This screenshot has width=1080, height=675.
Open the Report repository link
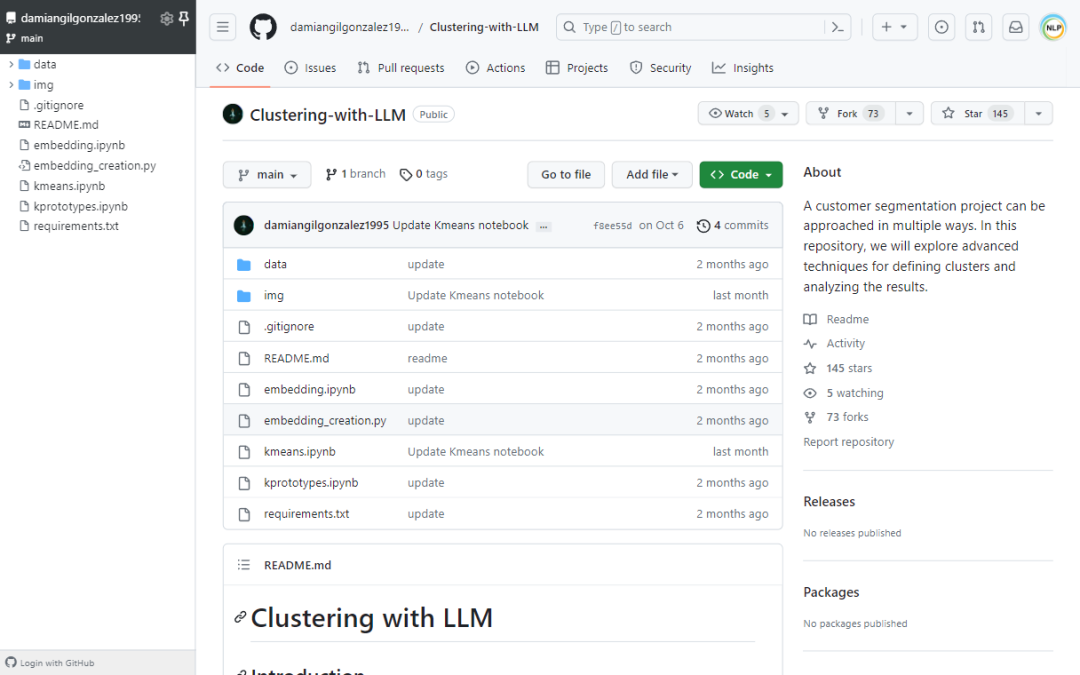point(848,441)
